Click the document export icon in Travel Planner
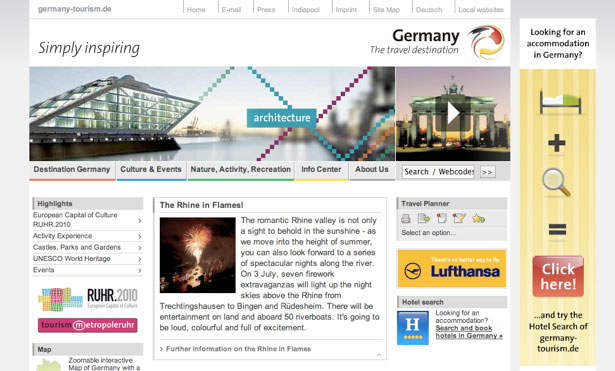The image size is (615, 371). click(424, 218)
